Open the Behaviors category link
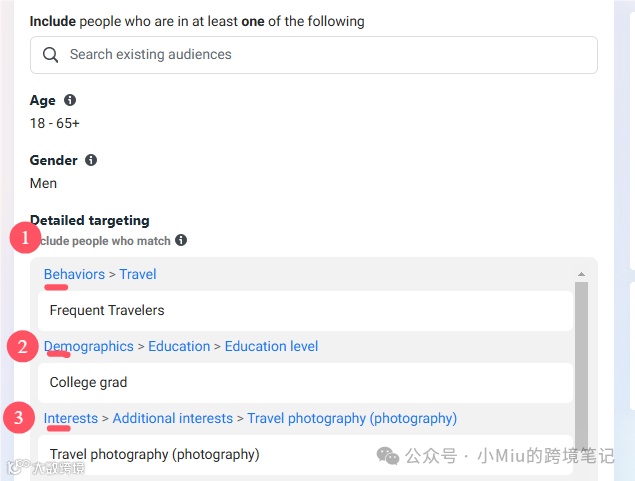The width and height of the screenshot is (635, 481). coord(74,274)
